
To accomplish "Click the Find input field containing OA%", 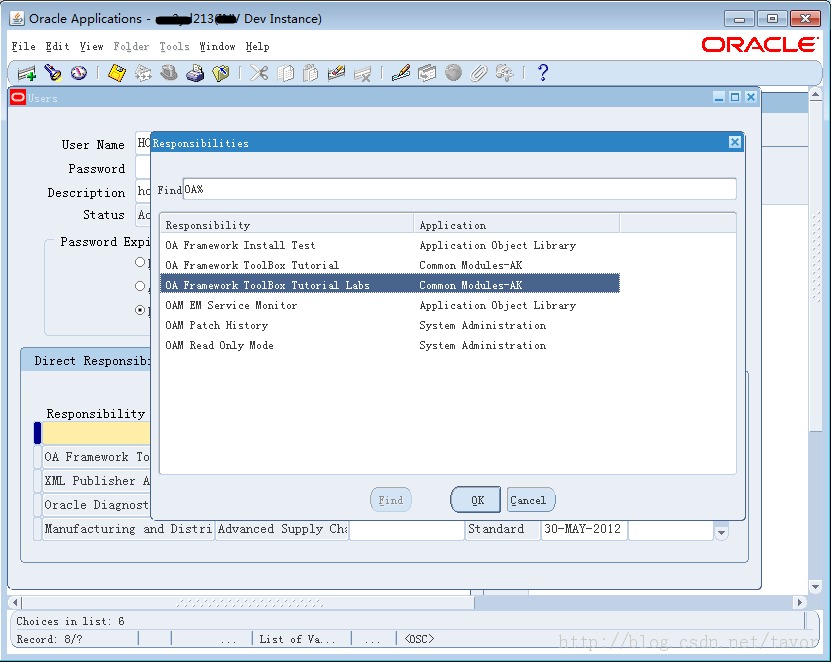I will point(459,189).
